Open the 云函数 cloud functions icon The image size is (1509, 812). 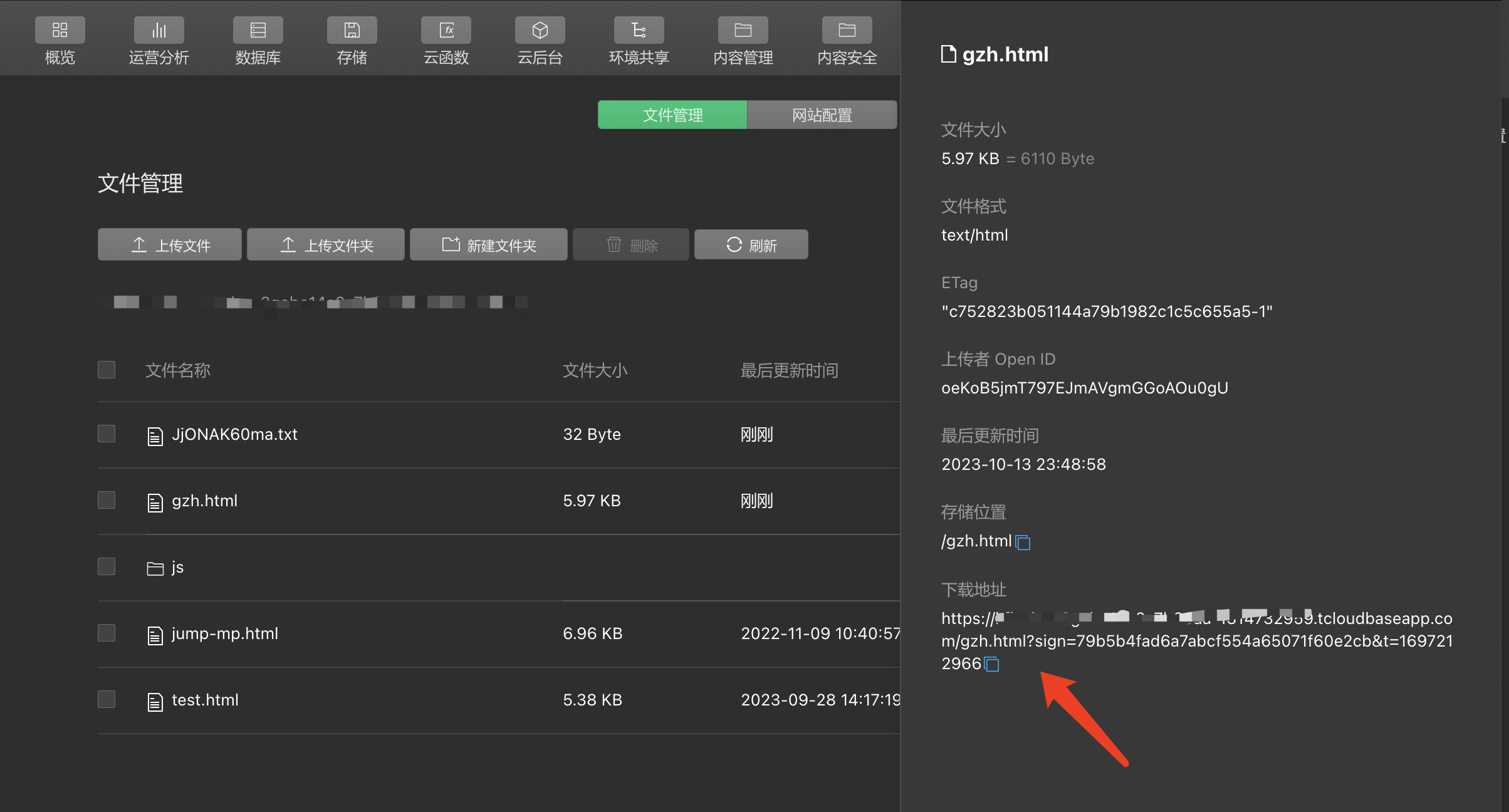click(446, 30)
